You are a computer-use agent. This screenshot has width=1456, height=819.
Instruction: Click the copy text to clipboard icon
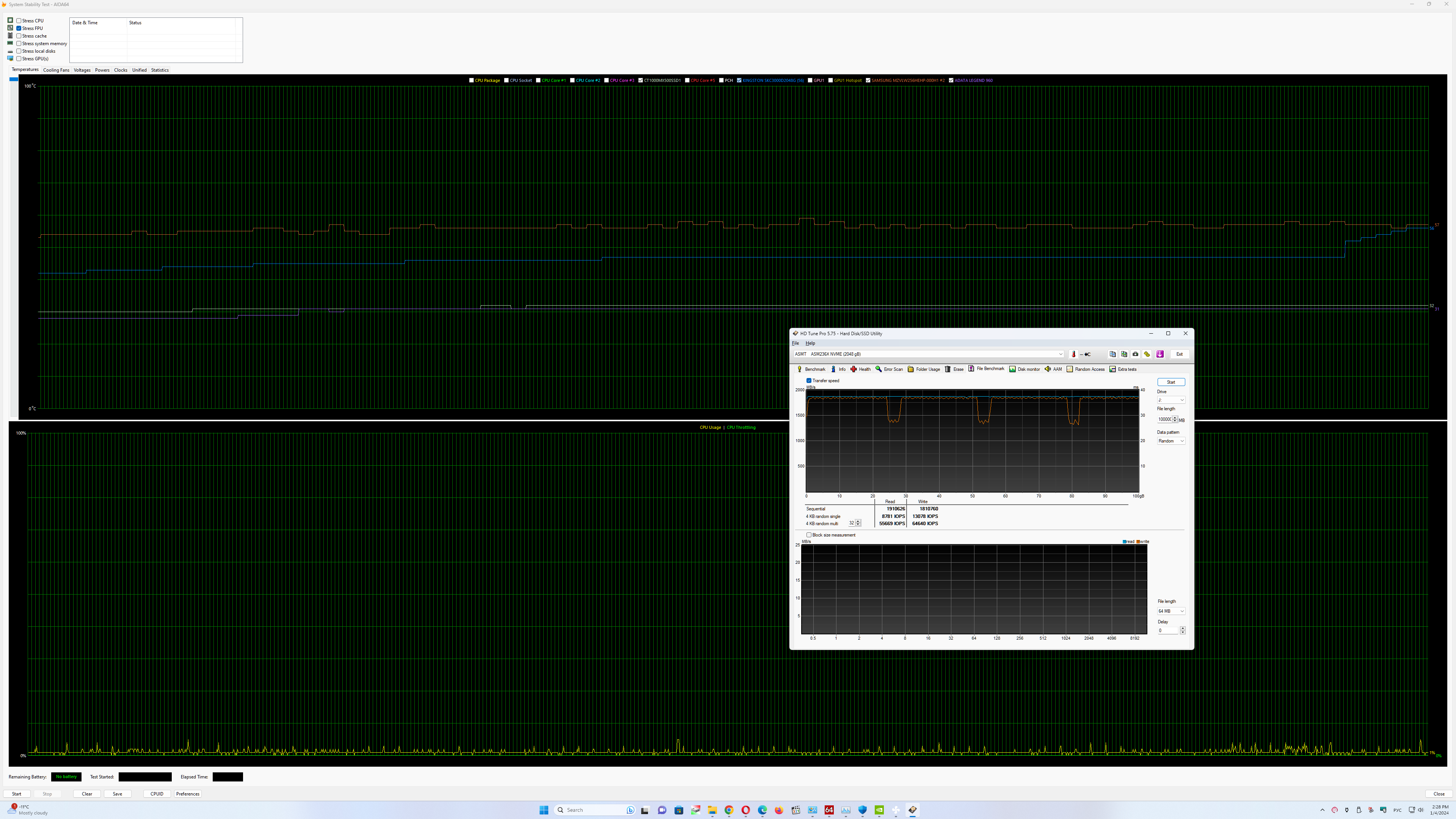pyautogui.click(x=1112, y=355)
